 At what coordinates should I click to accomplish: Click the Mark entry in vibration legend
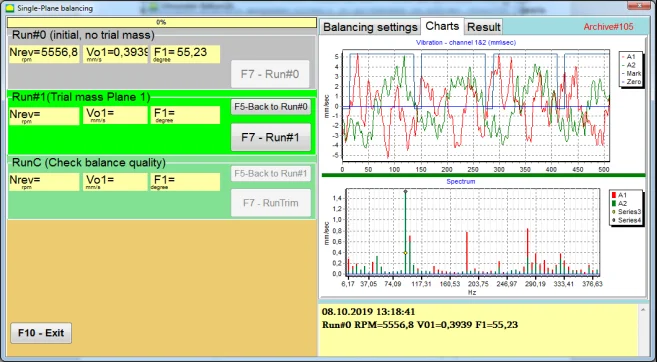pyautogui.click(x=631, y=74)
